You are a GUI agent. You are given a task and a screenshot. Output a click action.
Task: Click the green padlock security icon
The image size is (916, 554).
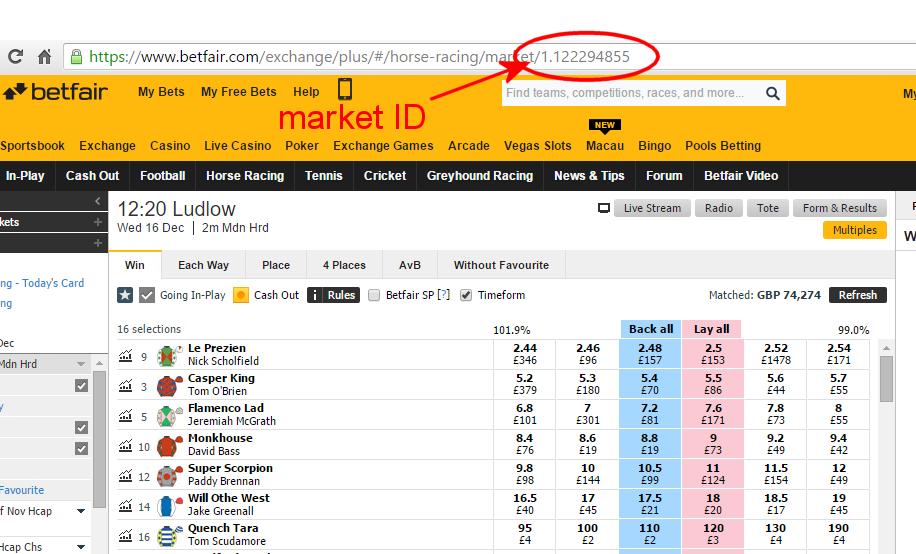(76, 57)
